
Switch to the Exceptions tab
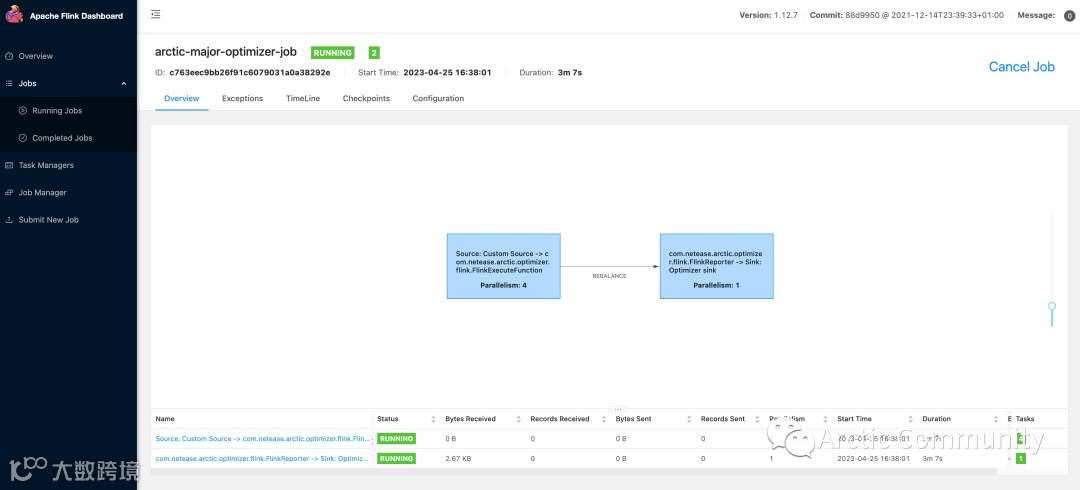[x=242, y=99]
